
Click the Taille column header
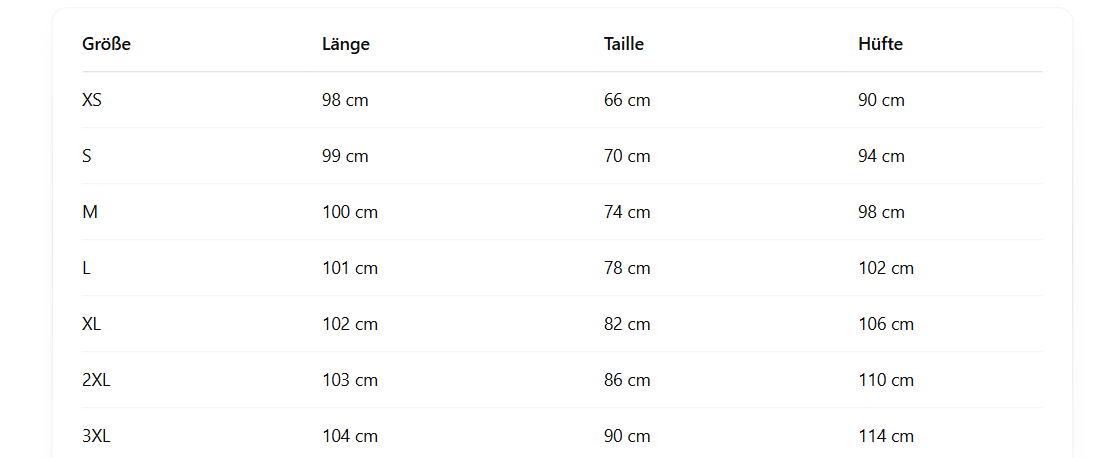point(624,44)
